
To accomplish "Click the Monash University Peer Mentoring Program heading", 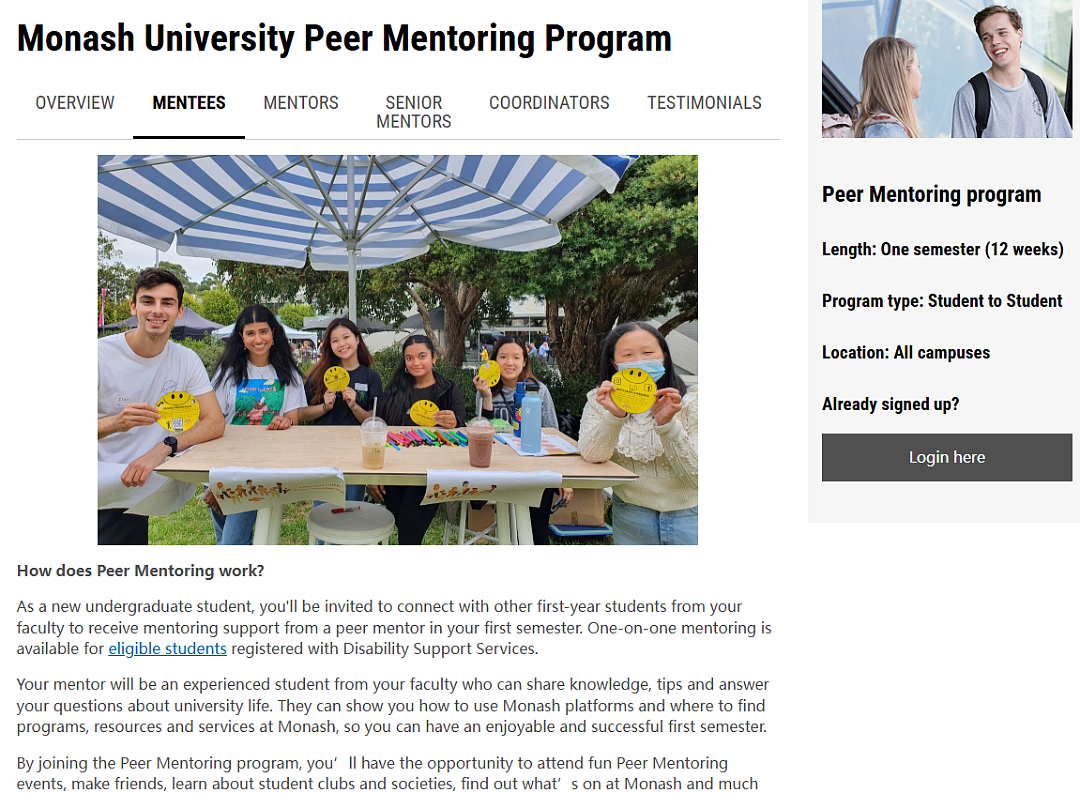I will [x=344, y=38].
